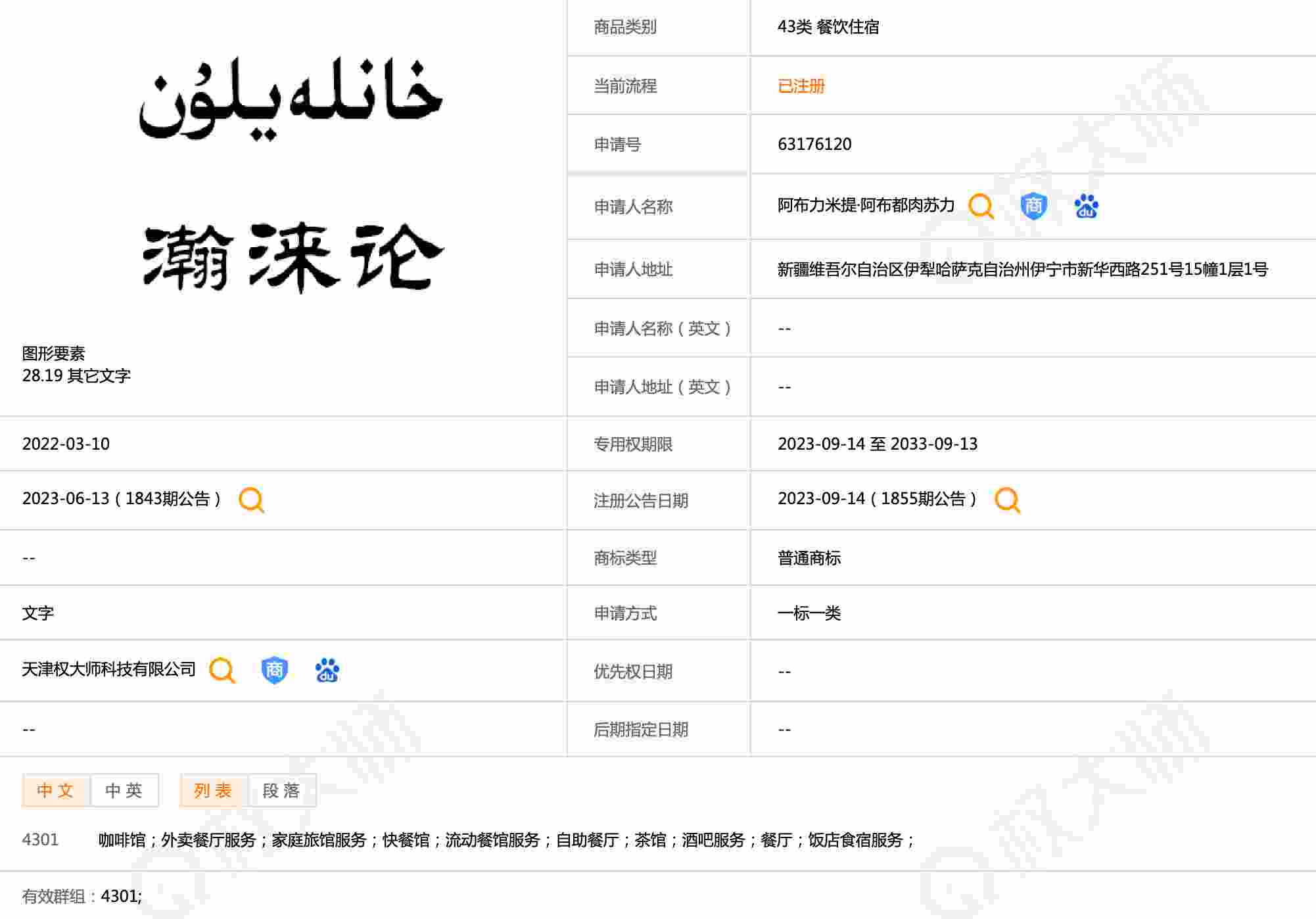Click the 已注册 status text
Image resolution: width=1316 pixels, height=919 pixels.
click(801, 86)
